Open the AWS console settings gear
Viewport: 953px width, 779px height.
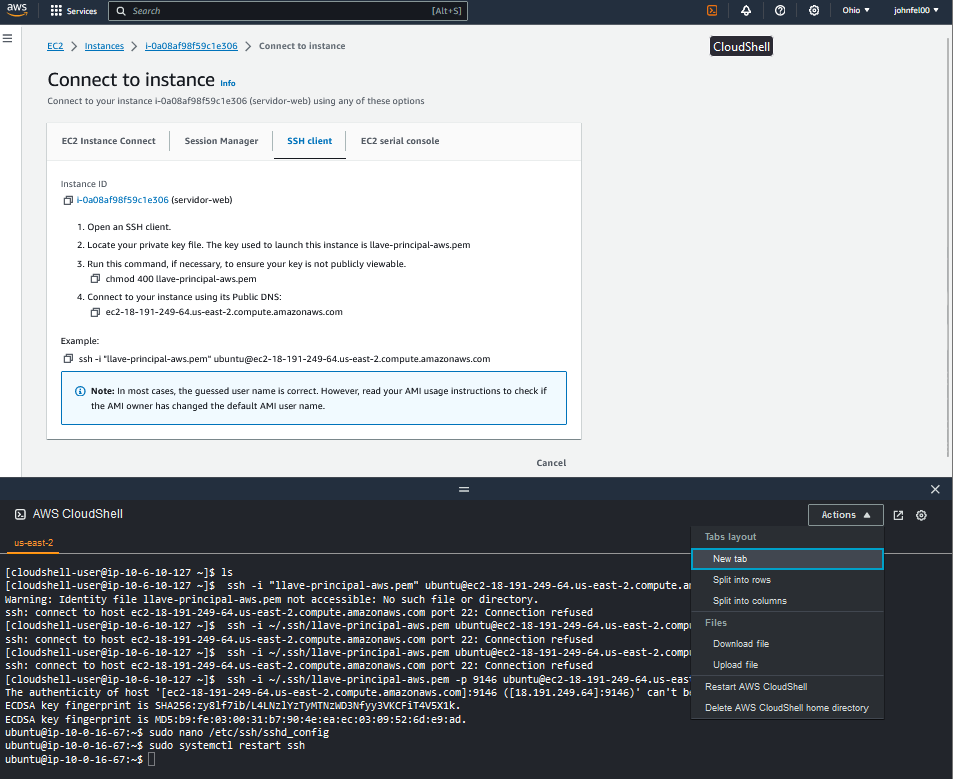(x=814, y=11)
